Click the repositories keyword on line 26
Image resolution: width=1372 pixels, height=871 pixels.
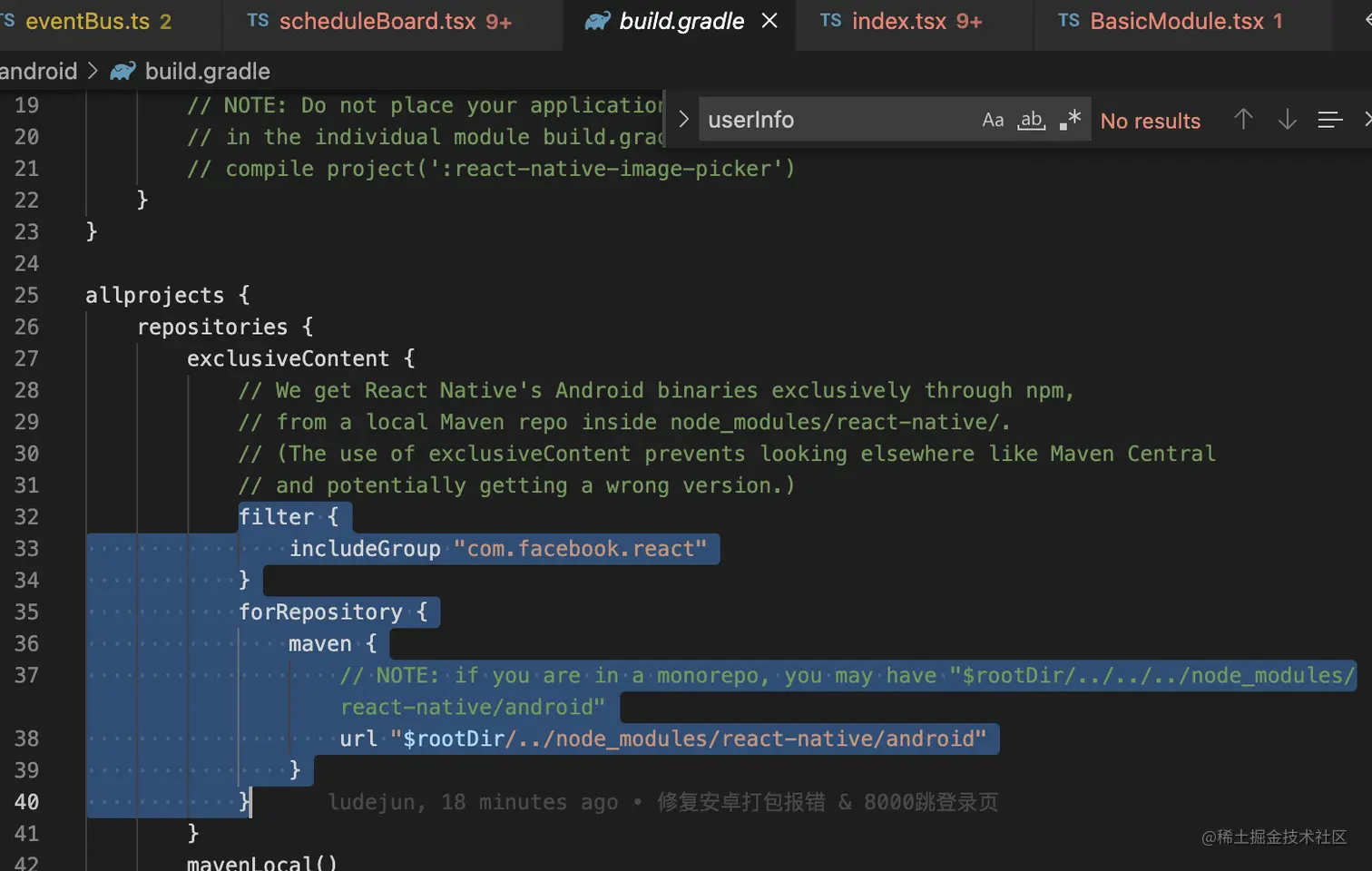pyautogui.click(x=212, y=327)
